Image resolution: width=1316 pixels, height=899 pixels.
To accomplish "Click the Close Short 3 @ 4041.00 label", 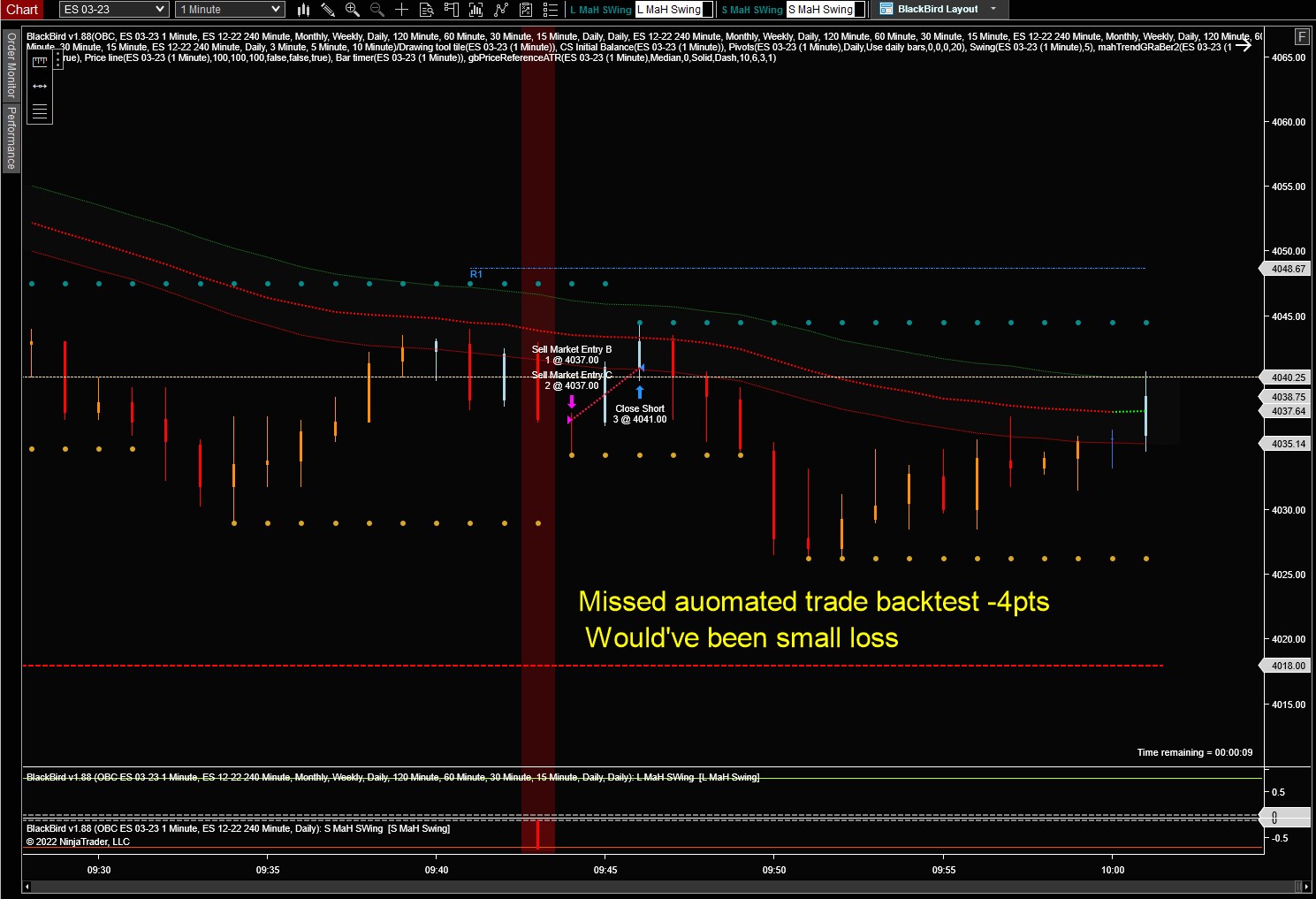I will pos(640,414).
